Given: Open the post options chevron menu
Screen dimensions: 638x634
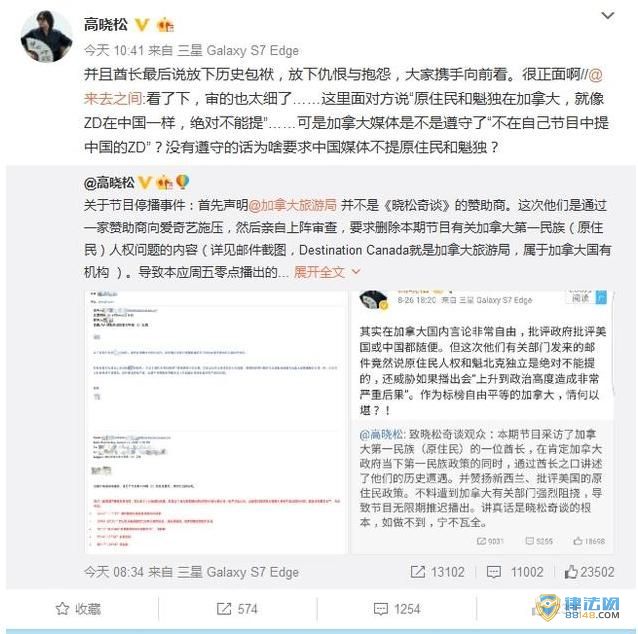Looking at the screenshot, I should click(x=607, y=16).
